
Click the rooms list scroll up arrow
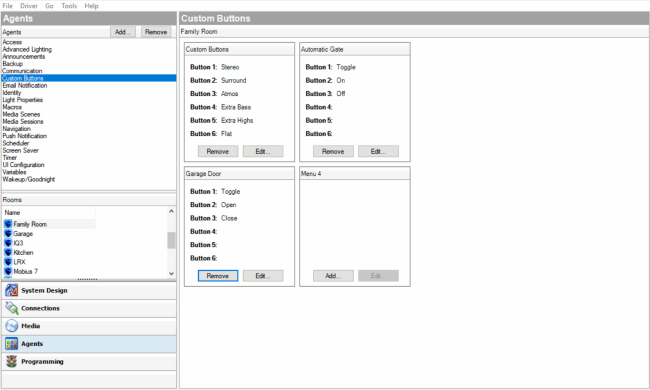tap(171, 211)
